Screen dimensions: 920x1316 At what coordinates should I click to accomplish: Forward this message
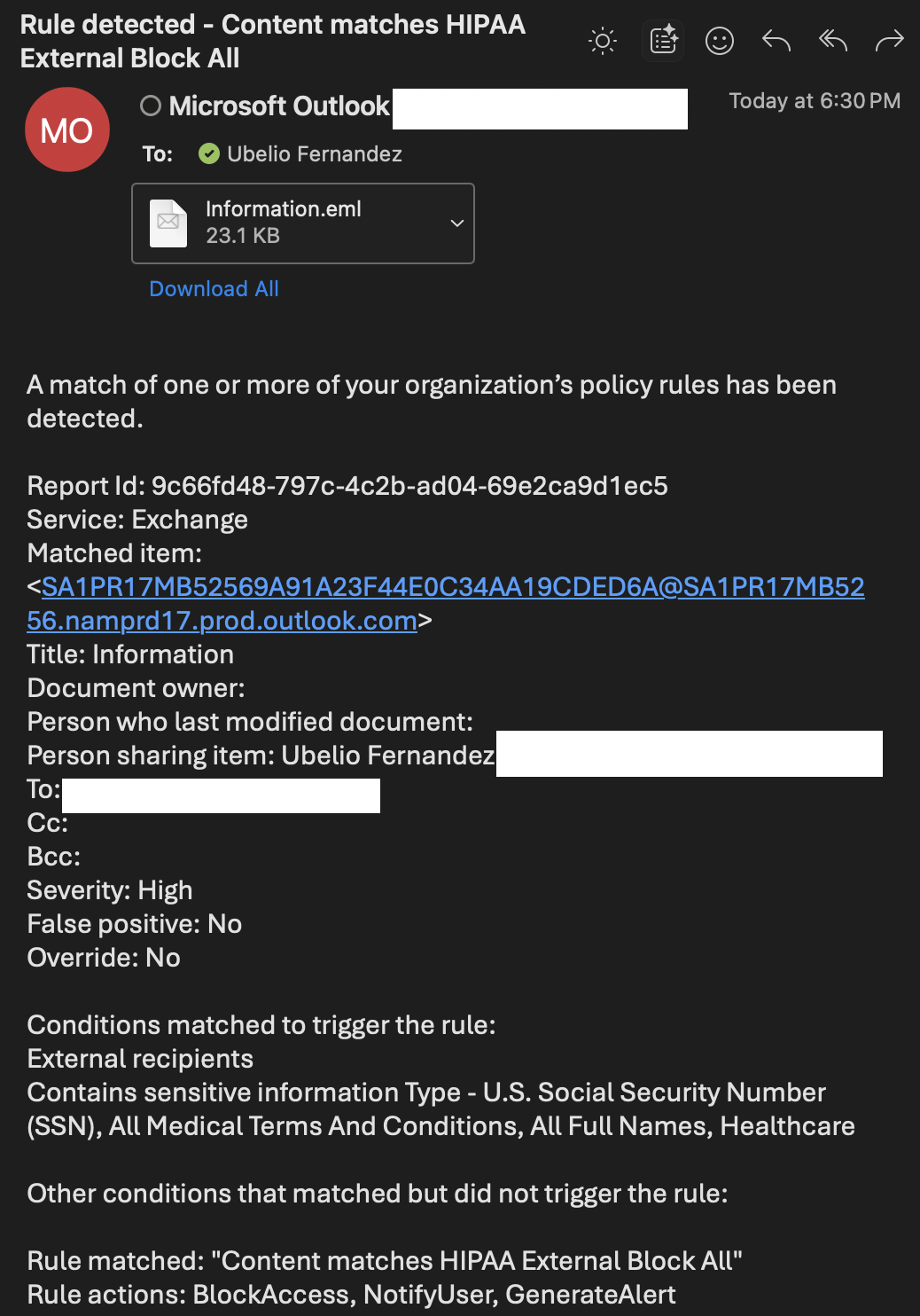pos(889,41)
